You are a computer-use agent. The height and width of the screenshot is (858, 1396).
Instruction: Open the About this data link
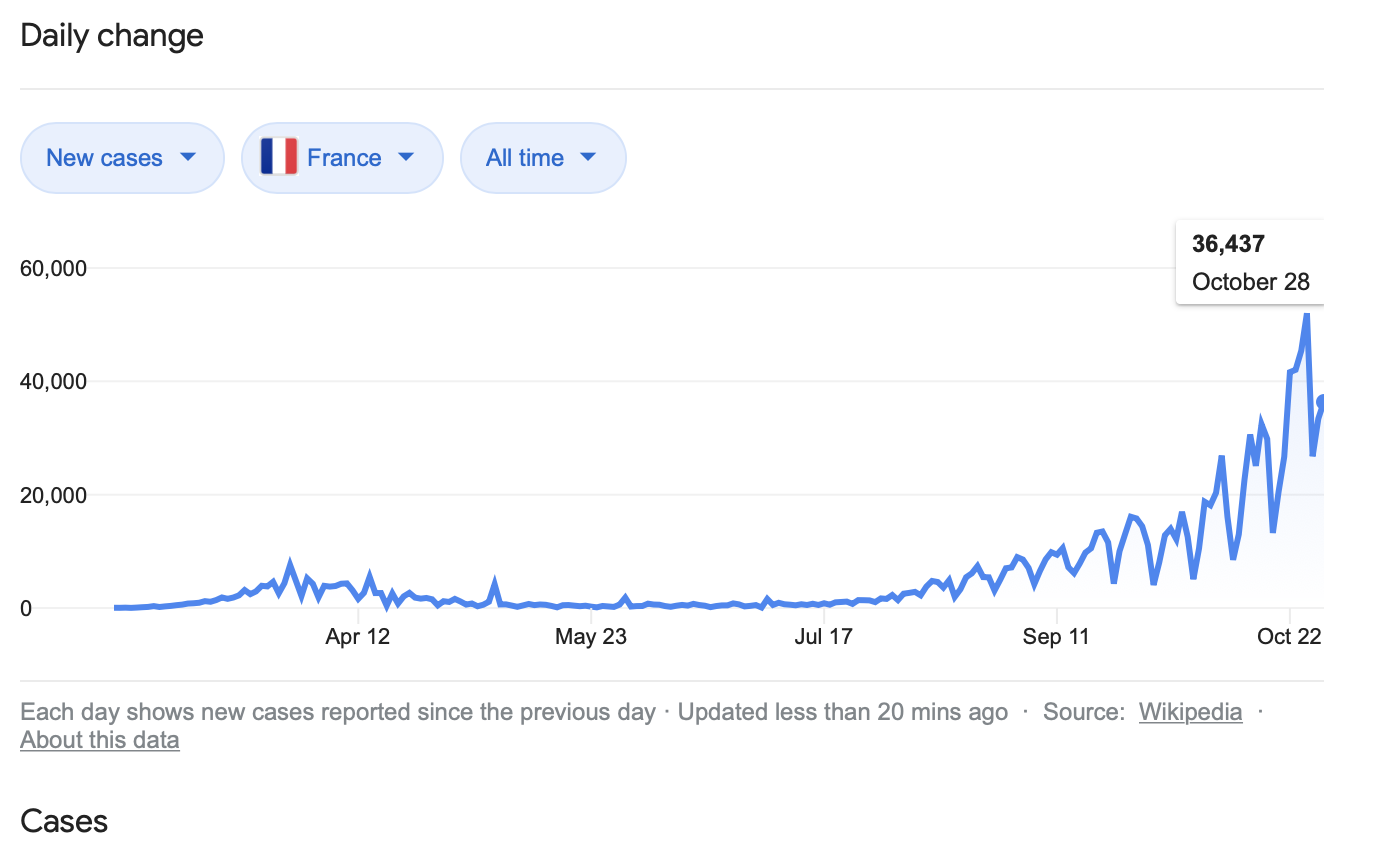(x=100, y=740)
